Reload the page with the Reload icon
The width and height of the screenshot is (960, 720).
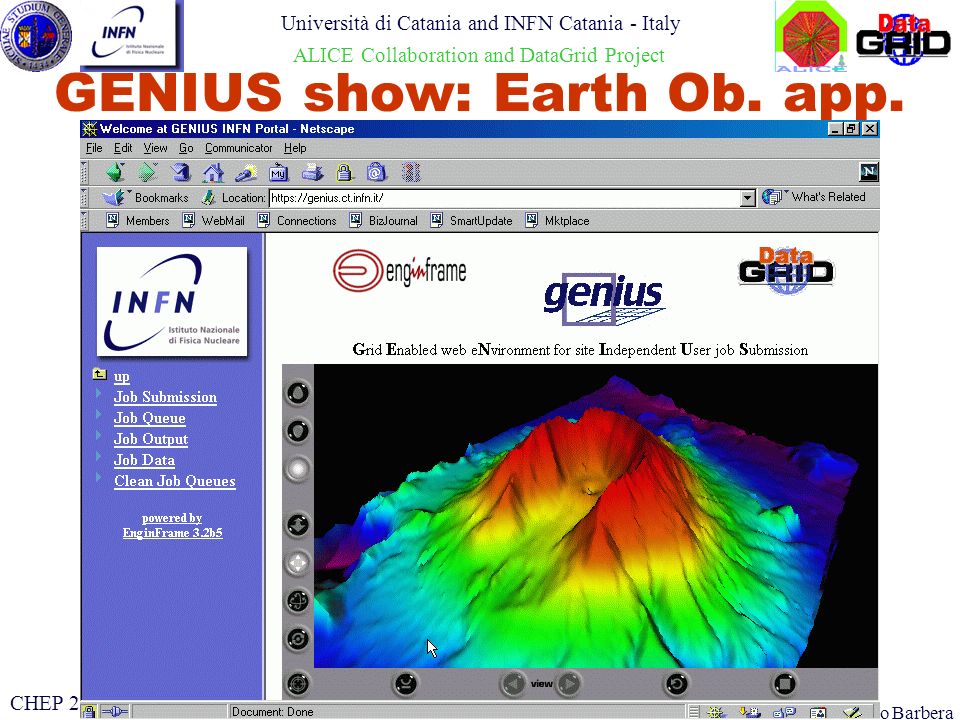click(x=180, y=173)
